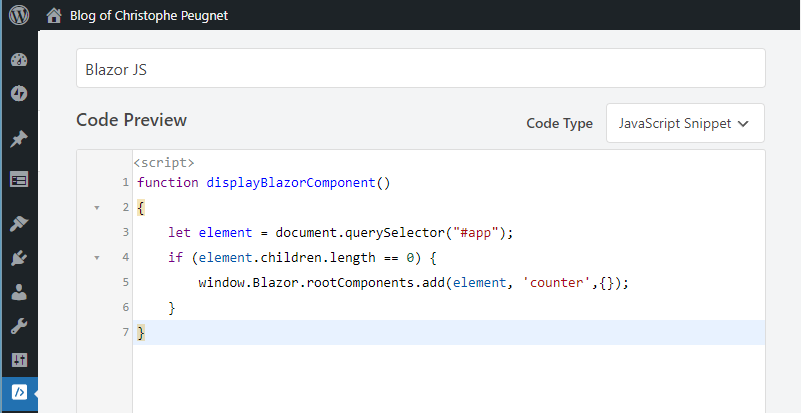Collapse the code fold arrow at line 2

click(97, 208)
